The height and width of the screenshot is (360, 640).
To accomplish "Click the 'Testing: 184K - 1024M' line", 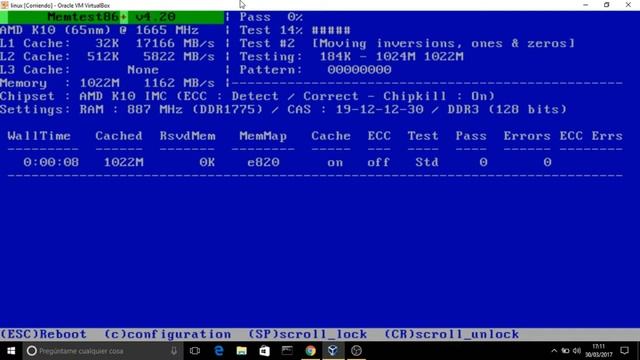I will click(x=351, y=57).
